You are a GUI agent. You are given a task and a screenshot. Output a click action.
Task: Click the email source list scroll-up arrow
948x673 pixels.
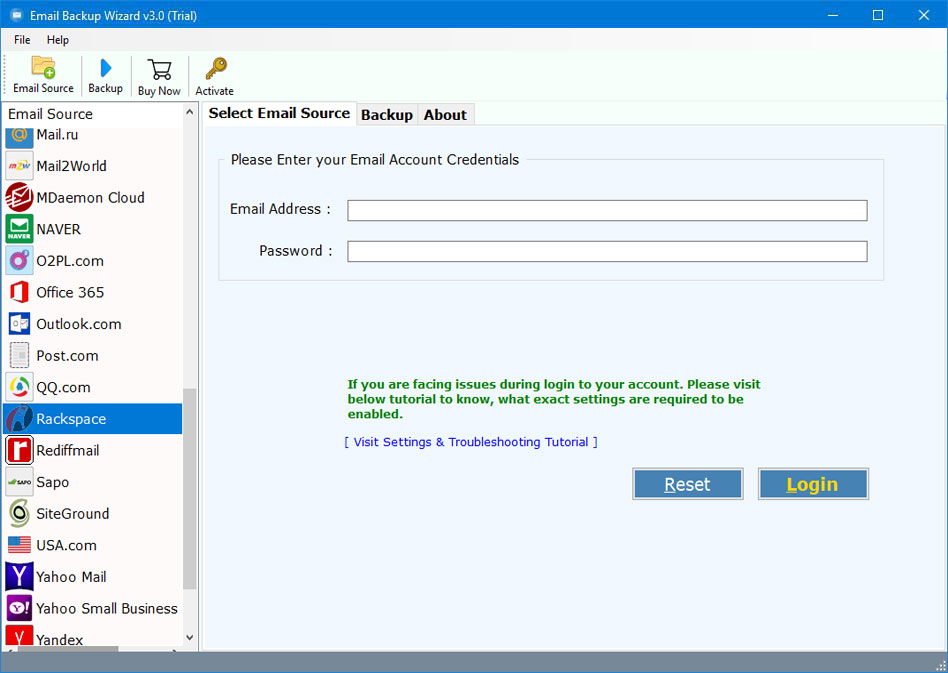click(190, 112)
